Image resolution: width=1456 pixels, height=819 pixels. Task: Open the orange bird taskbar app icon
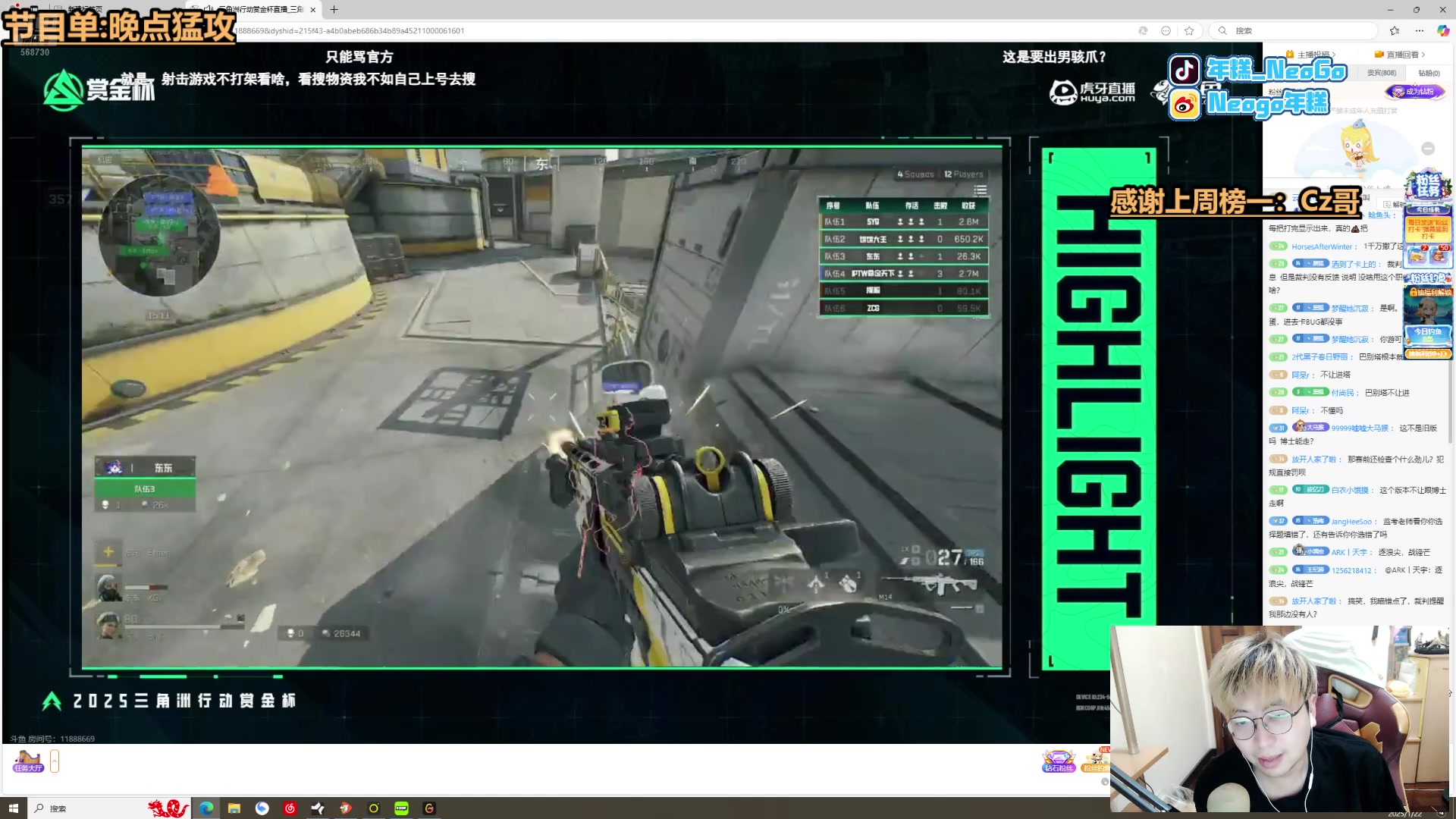click(346, 808)
